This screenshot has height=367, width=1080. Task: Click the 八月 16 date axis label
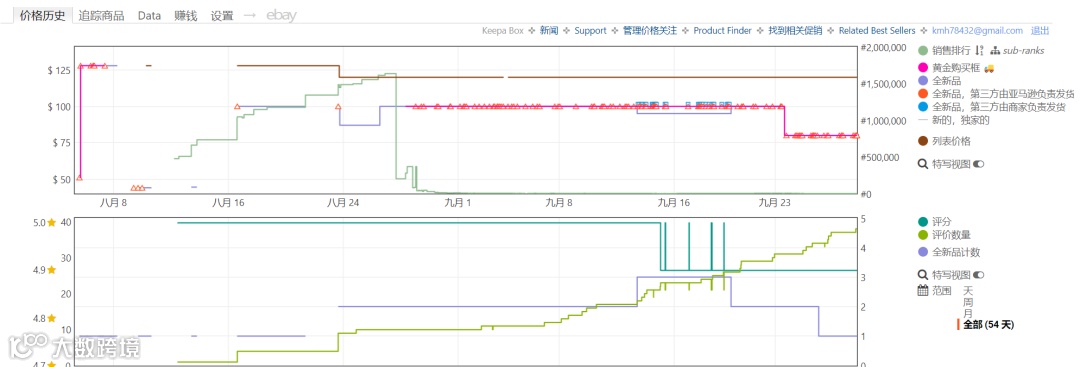[229, 203]
